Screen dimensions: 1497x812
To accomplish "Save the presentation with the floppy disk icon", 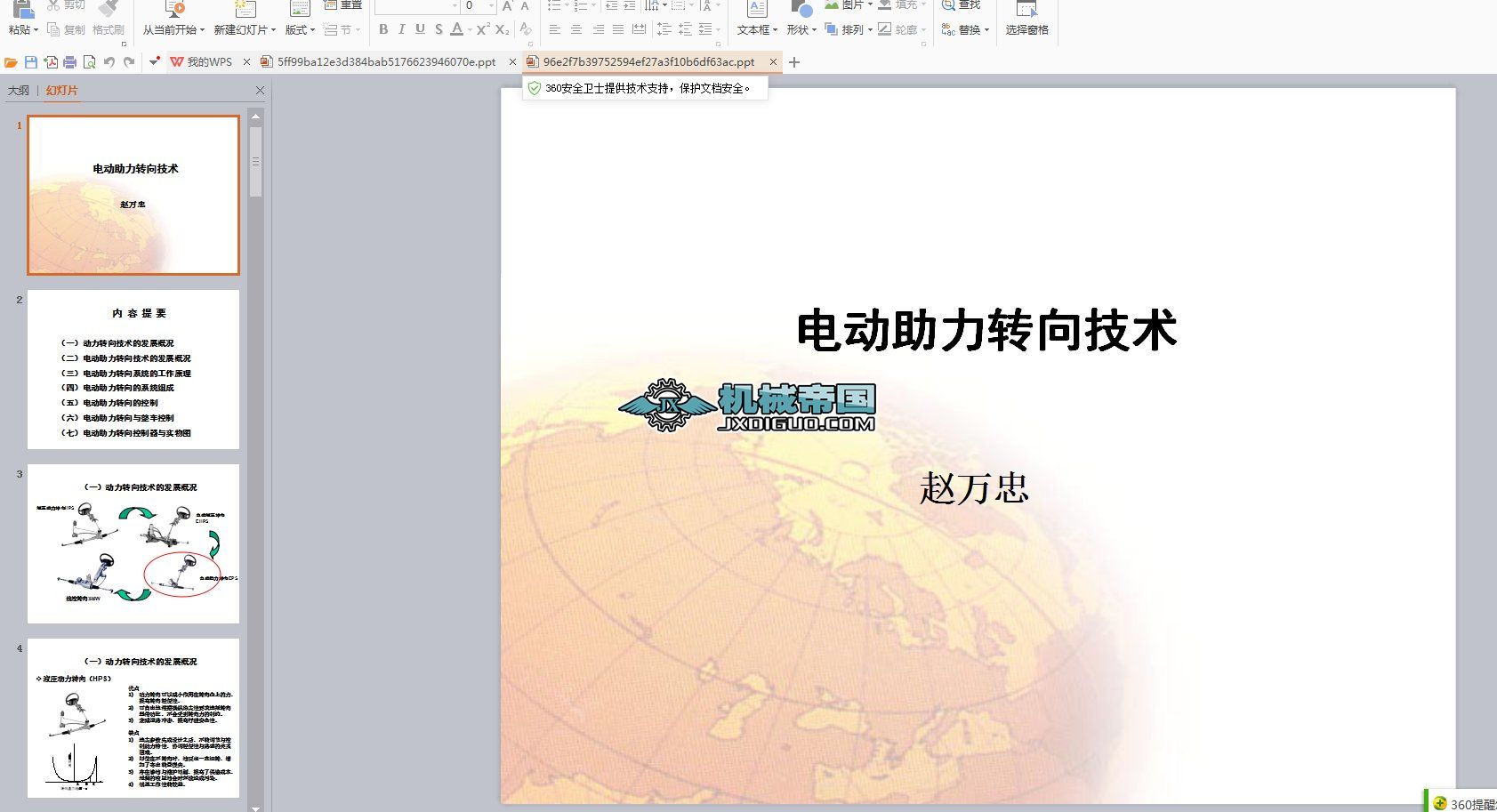I will (x=31, y=62).
